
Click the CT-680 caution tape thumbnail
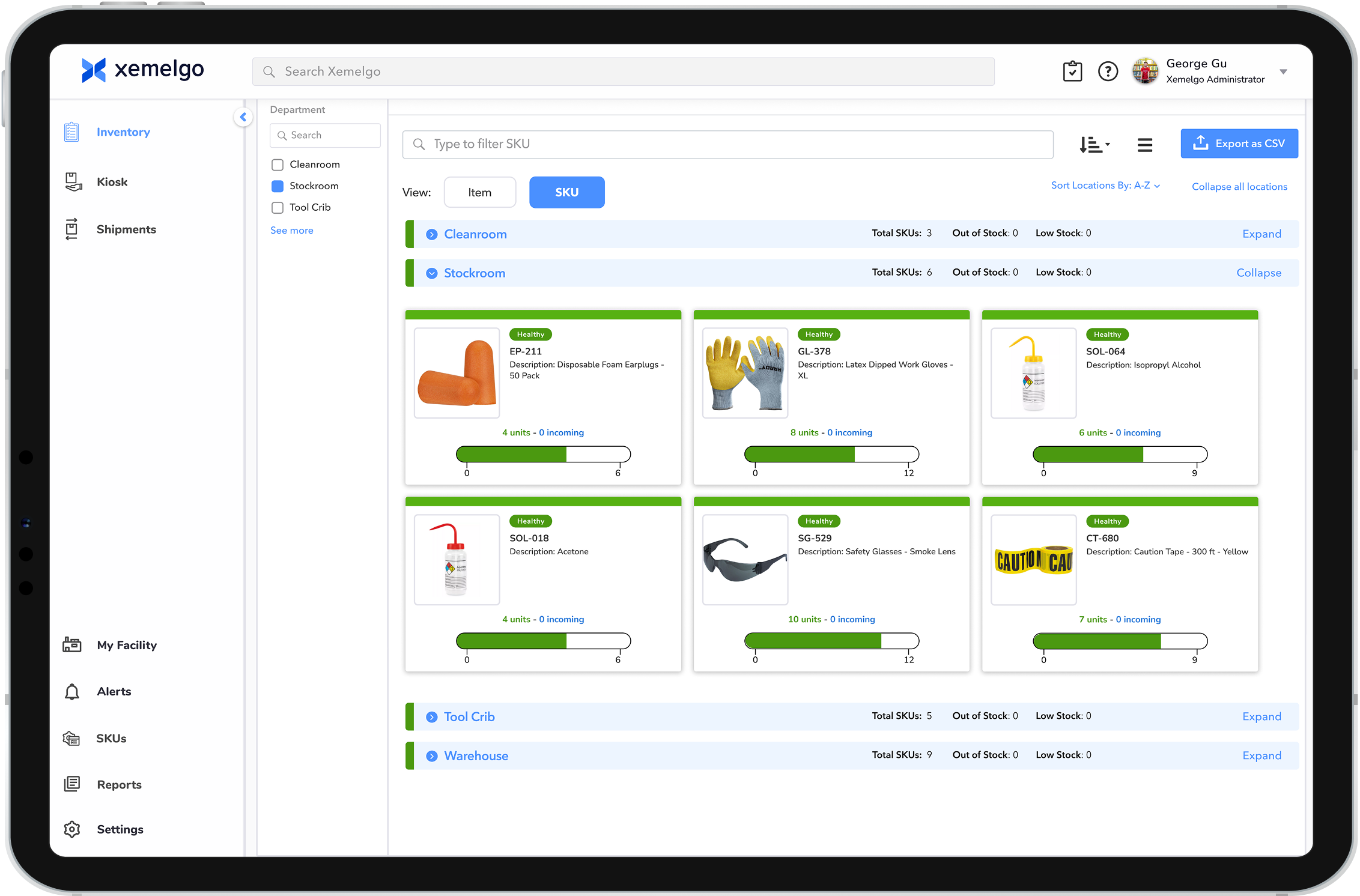[x=1034, y=560]
